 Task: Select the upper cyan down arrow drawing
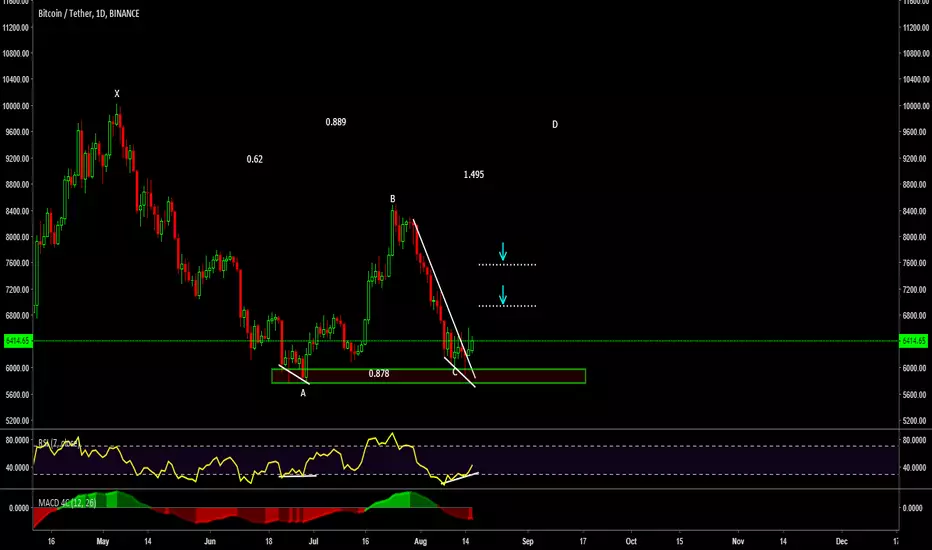pos(503,252)
